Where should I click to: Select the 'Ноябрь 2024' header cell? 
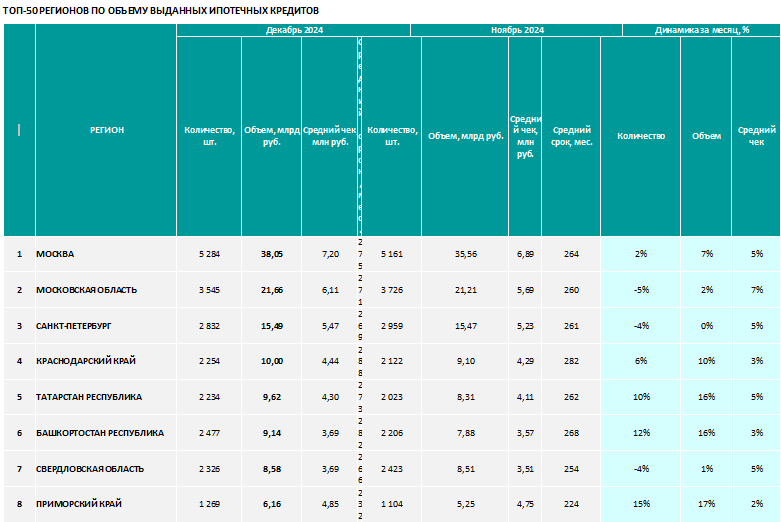pyautogui.click(x=517, y=30)
